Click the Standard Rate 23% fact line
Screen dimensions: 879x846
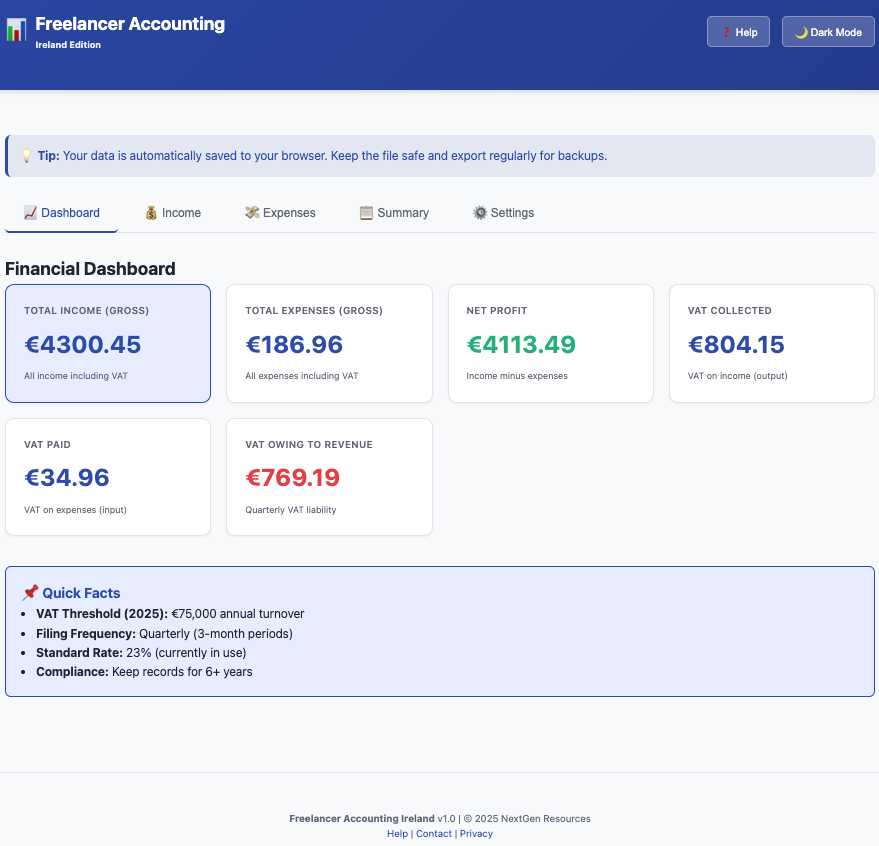(141, 653)
